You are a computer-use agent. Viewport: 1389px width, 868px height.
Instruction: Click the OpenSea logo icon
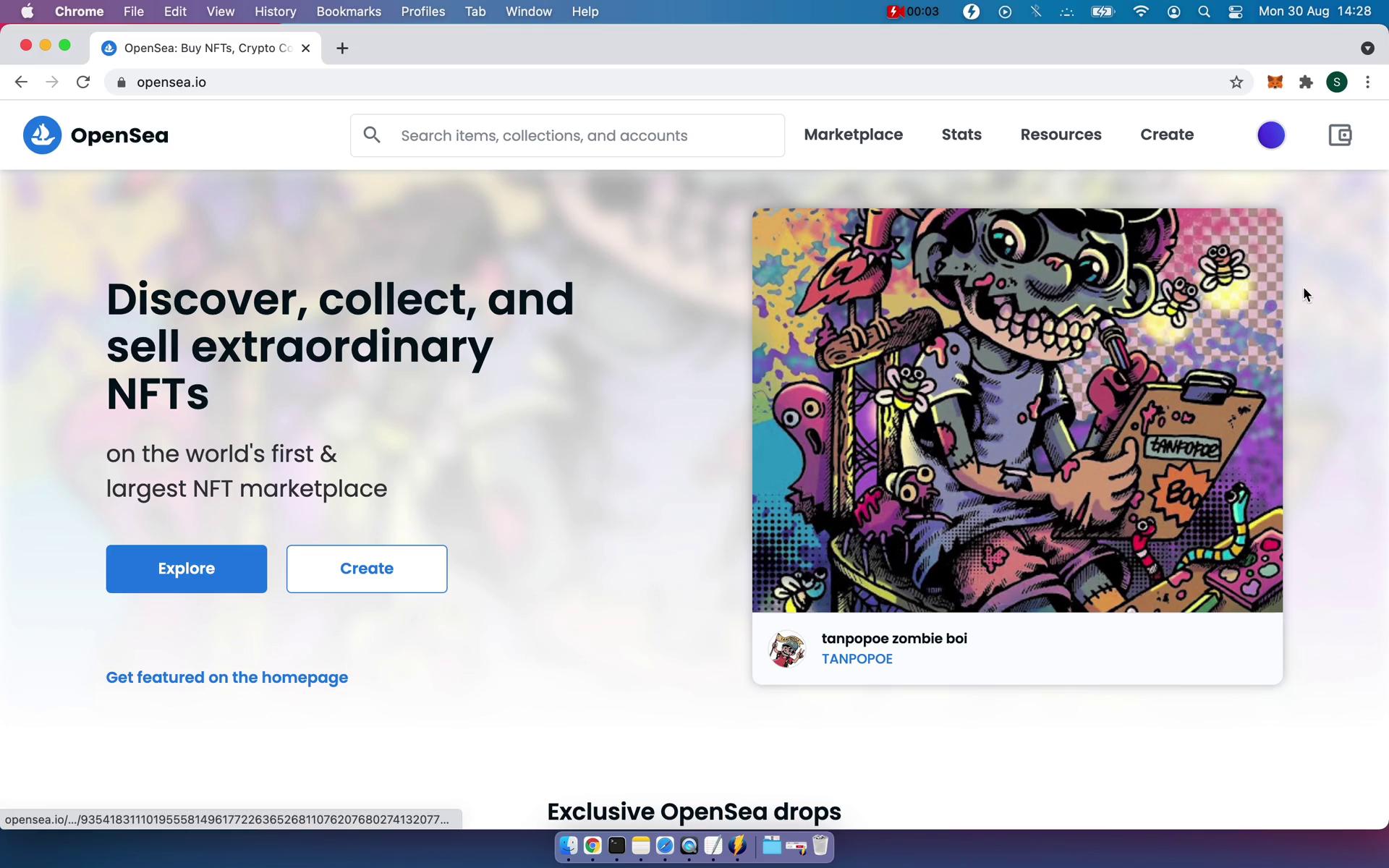(42, 135)
